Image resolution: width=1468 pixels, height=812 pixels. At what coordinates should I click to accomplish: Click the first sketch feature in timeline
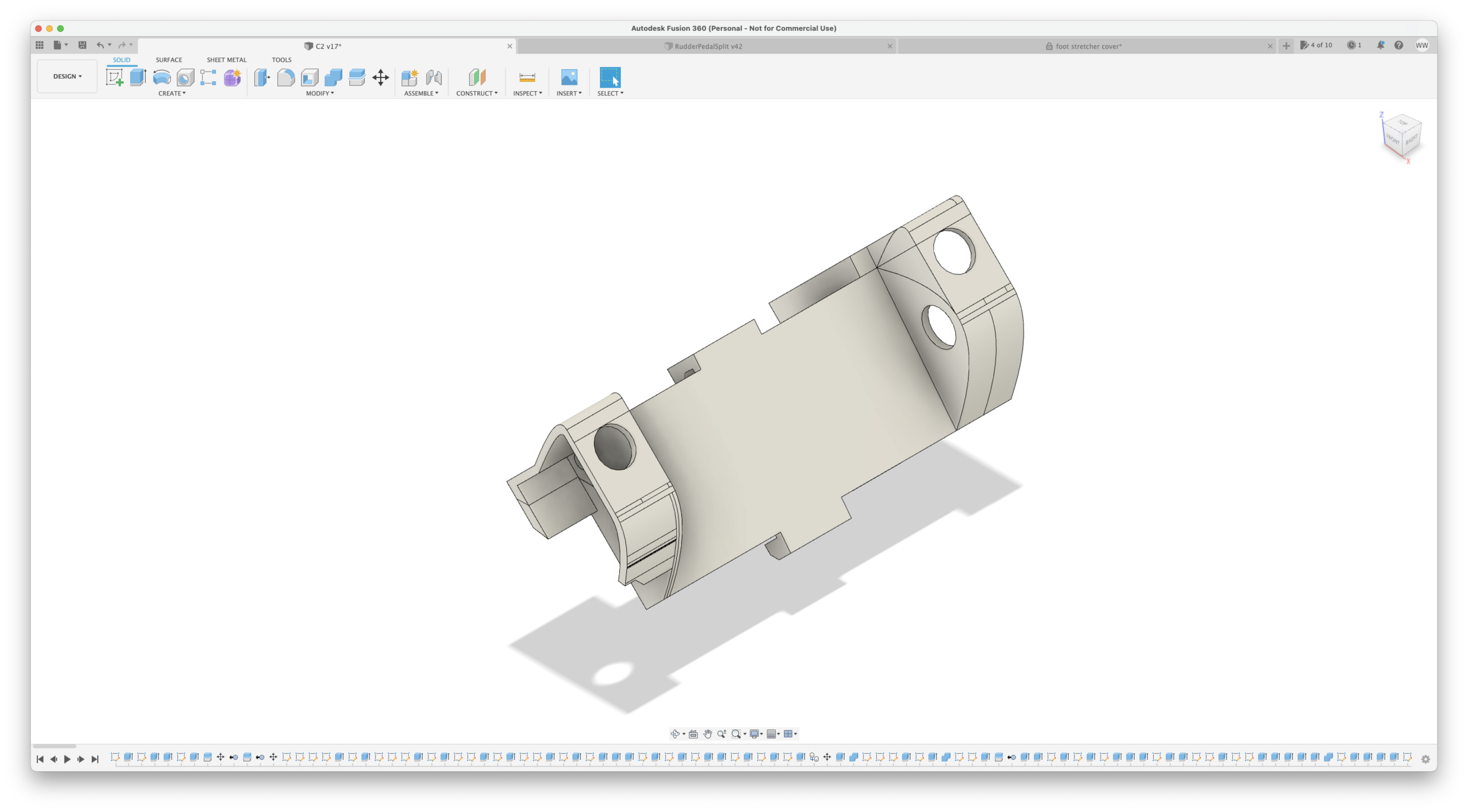tap(115, 757)
